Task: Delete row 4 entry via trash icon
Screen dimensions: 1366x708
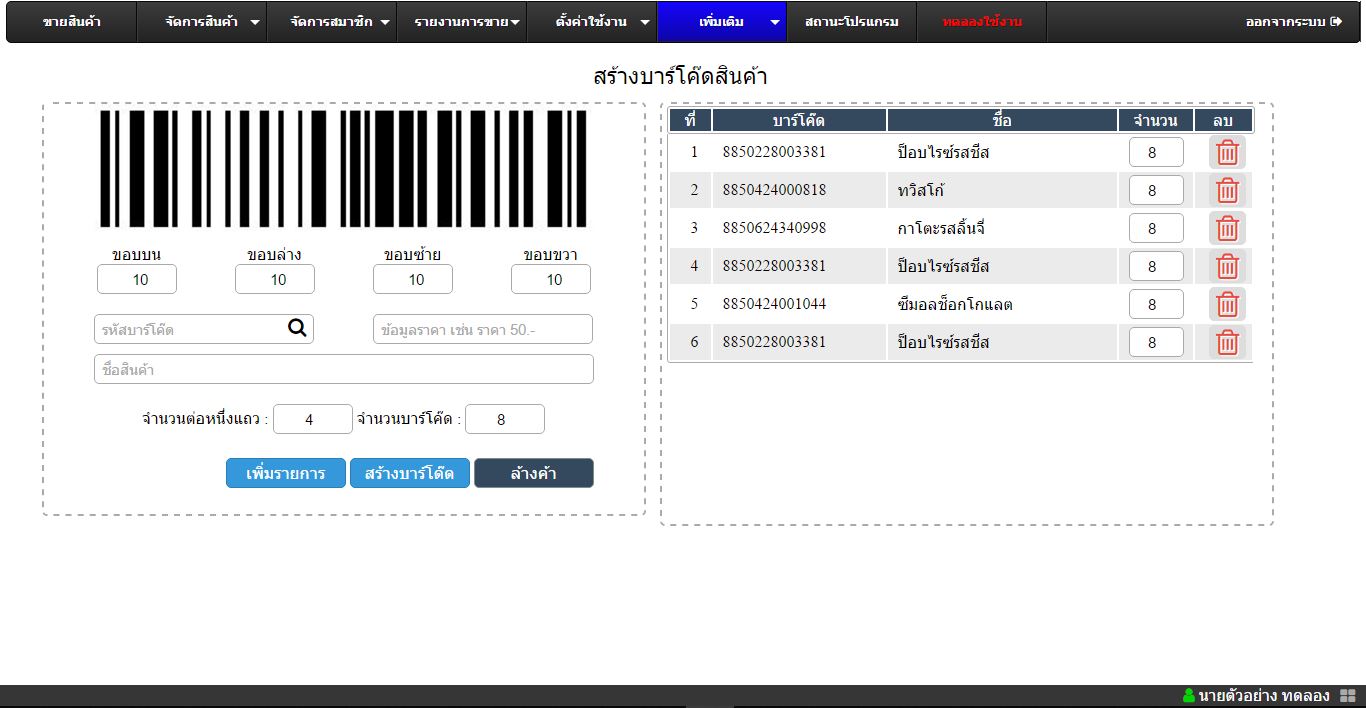Action: (x=1227, y=267)
